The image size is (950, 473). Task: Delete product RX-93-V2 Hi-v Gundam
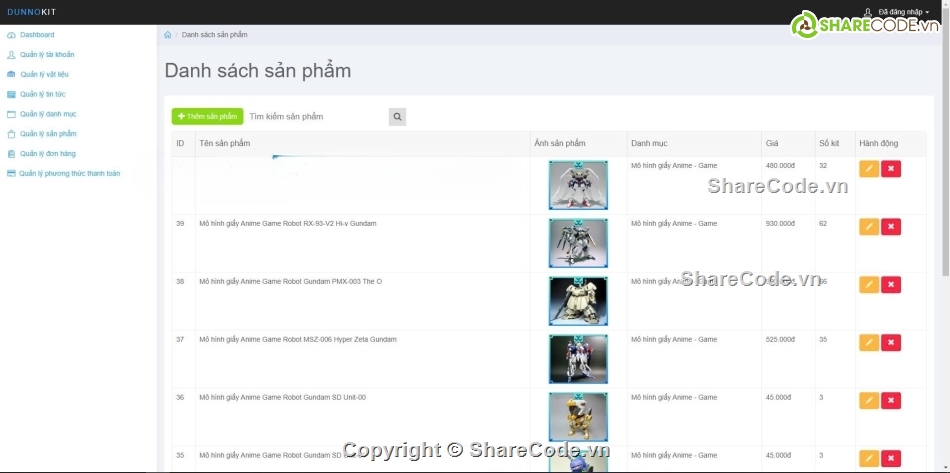pos(891,227)
